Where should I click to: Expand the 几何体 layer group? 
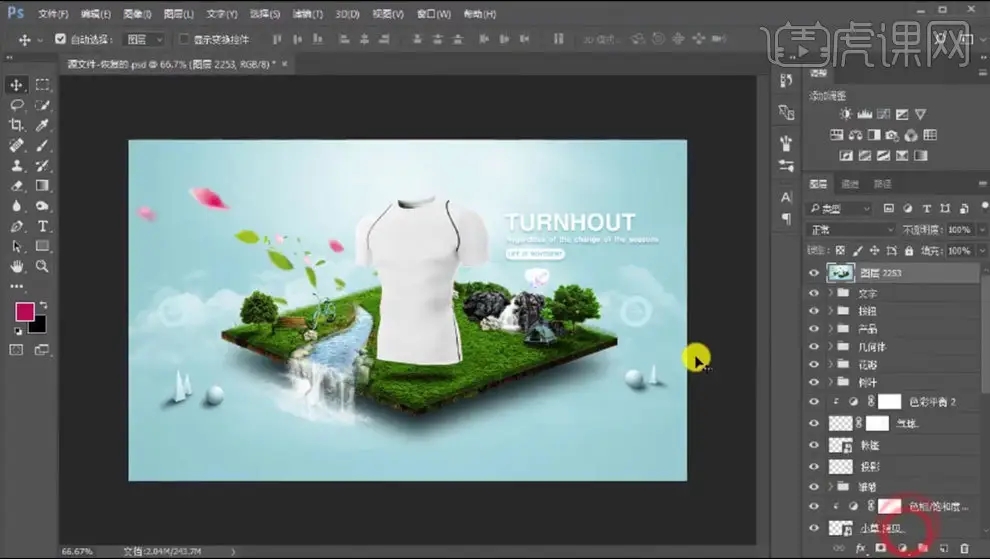[830, 346]
